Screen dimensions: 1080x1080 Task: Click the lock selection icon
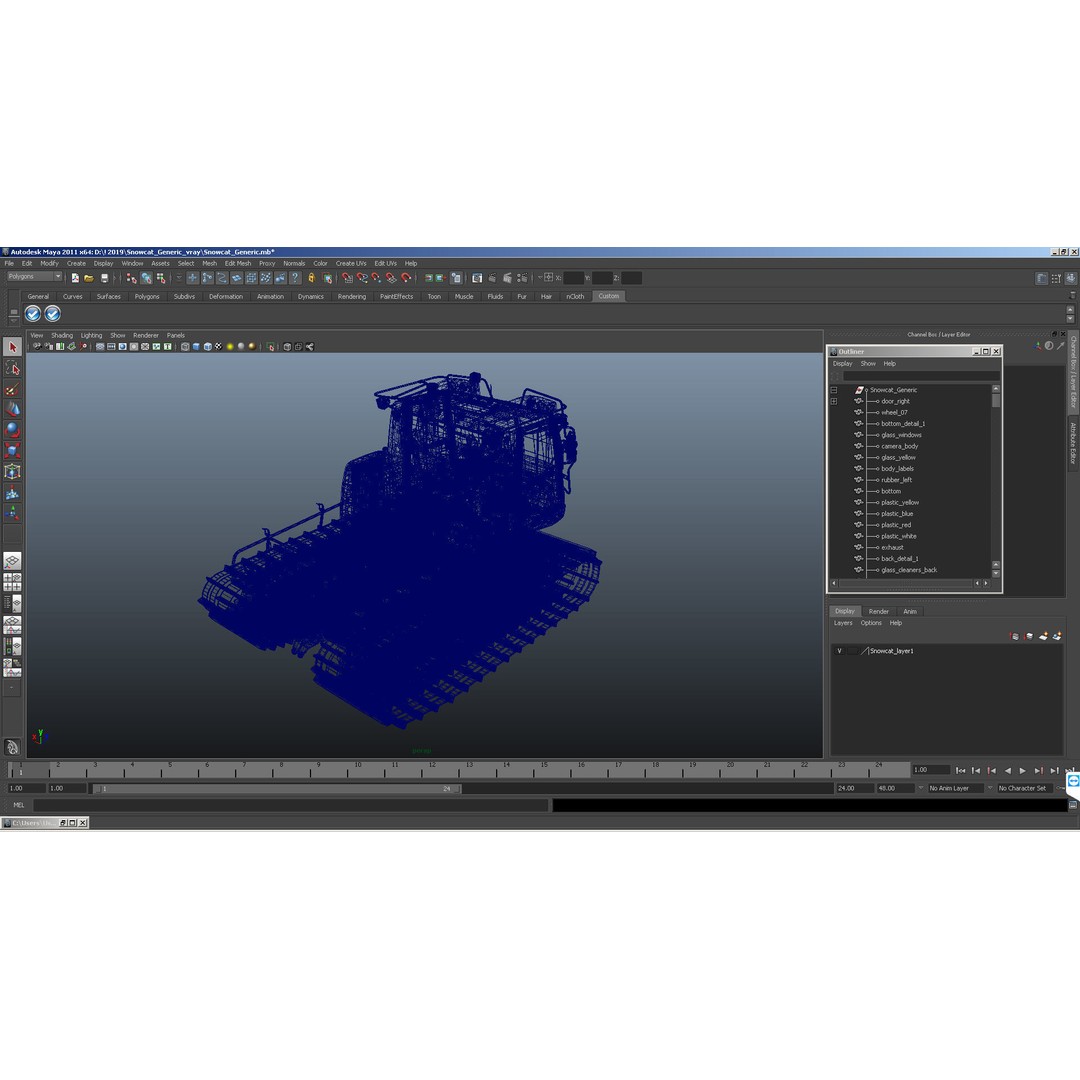coord(311,278)
